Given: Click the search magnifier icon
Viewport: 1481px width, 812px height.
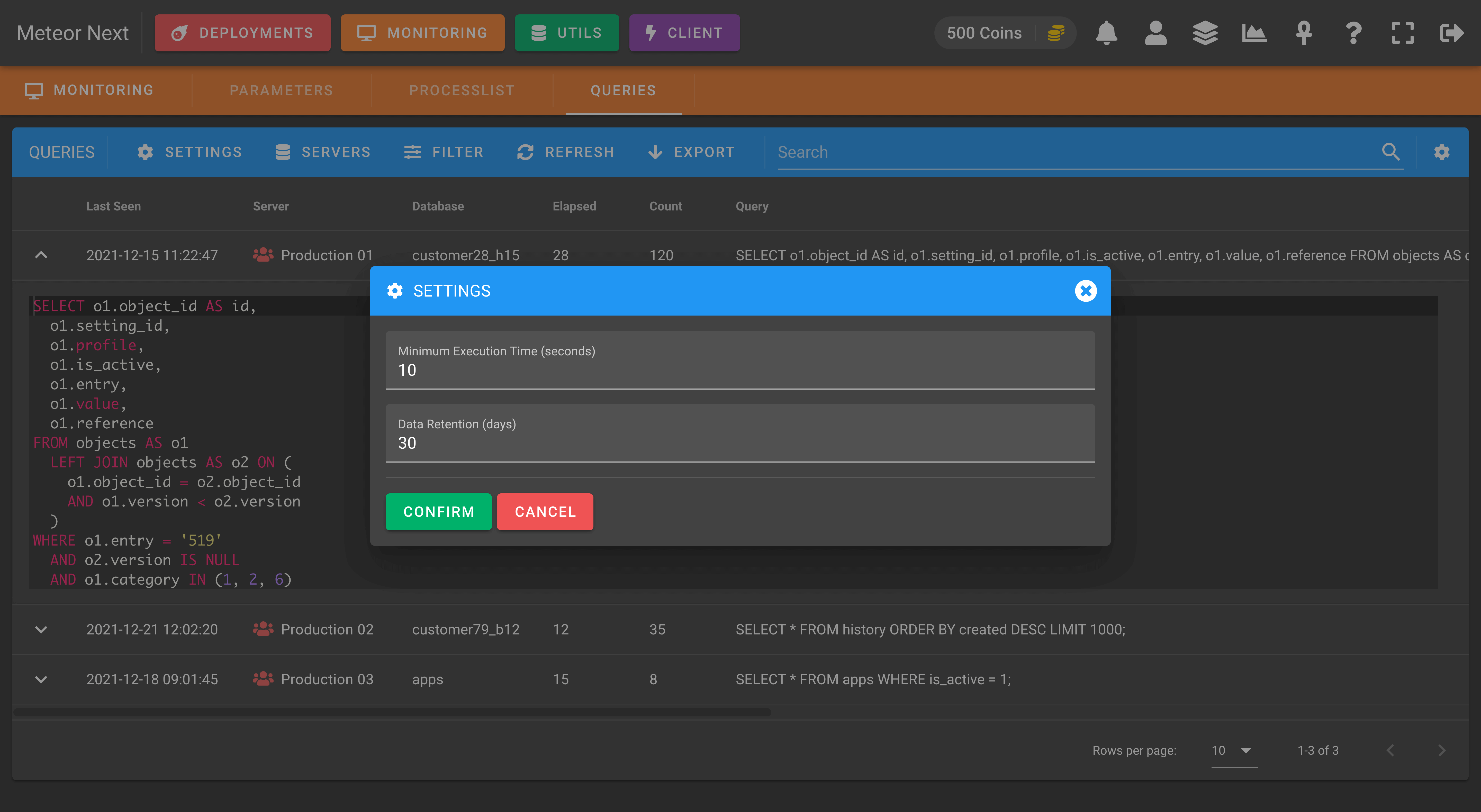Looking at the screenshot, I should click(1391, 152).
